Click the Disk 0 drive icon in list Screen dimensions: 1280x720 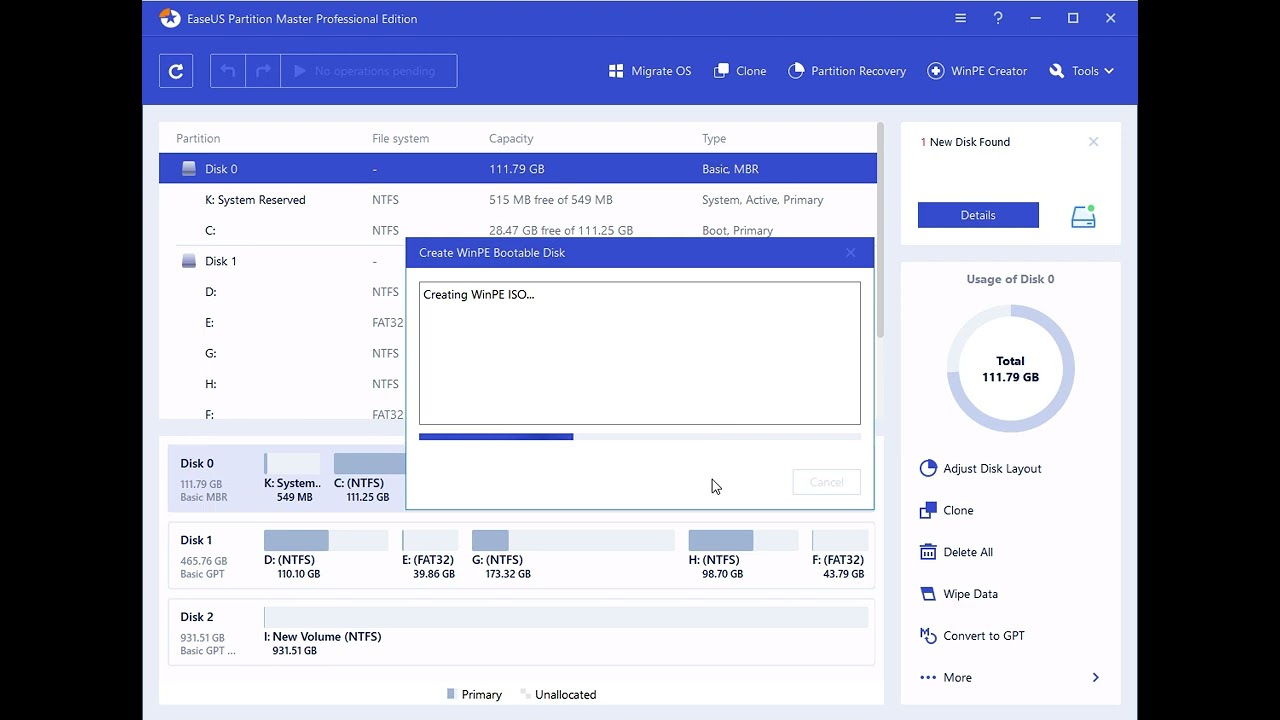[x=189, y=169]
